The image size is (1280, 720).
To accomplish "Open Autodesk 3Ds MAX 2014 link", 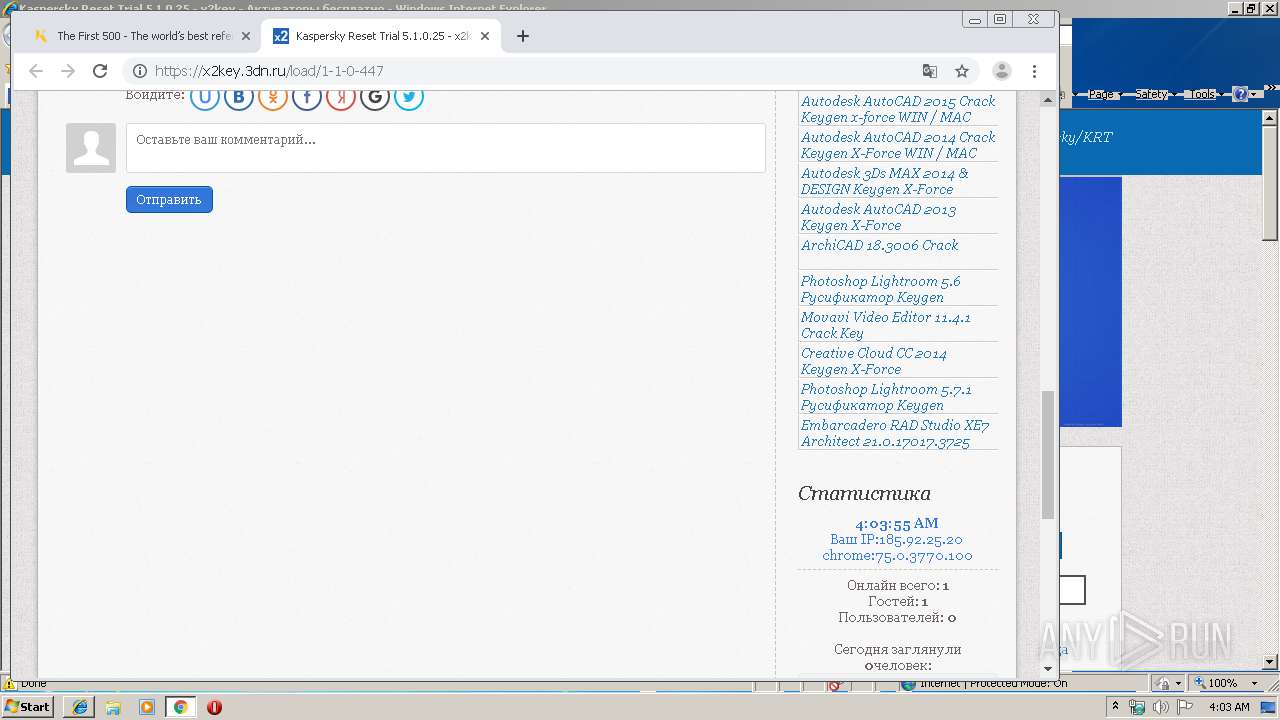I will (885, 181).
